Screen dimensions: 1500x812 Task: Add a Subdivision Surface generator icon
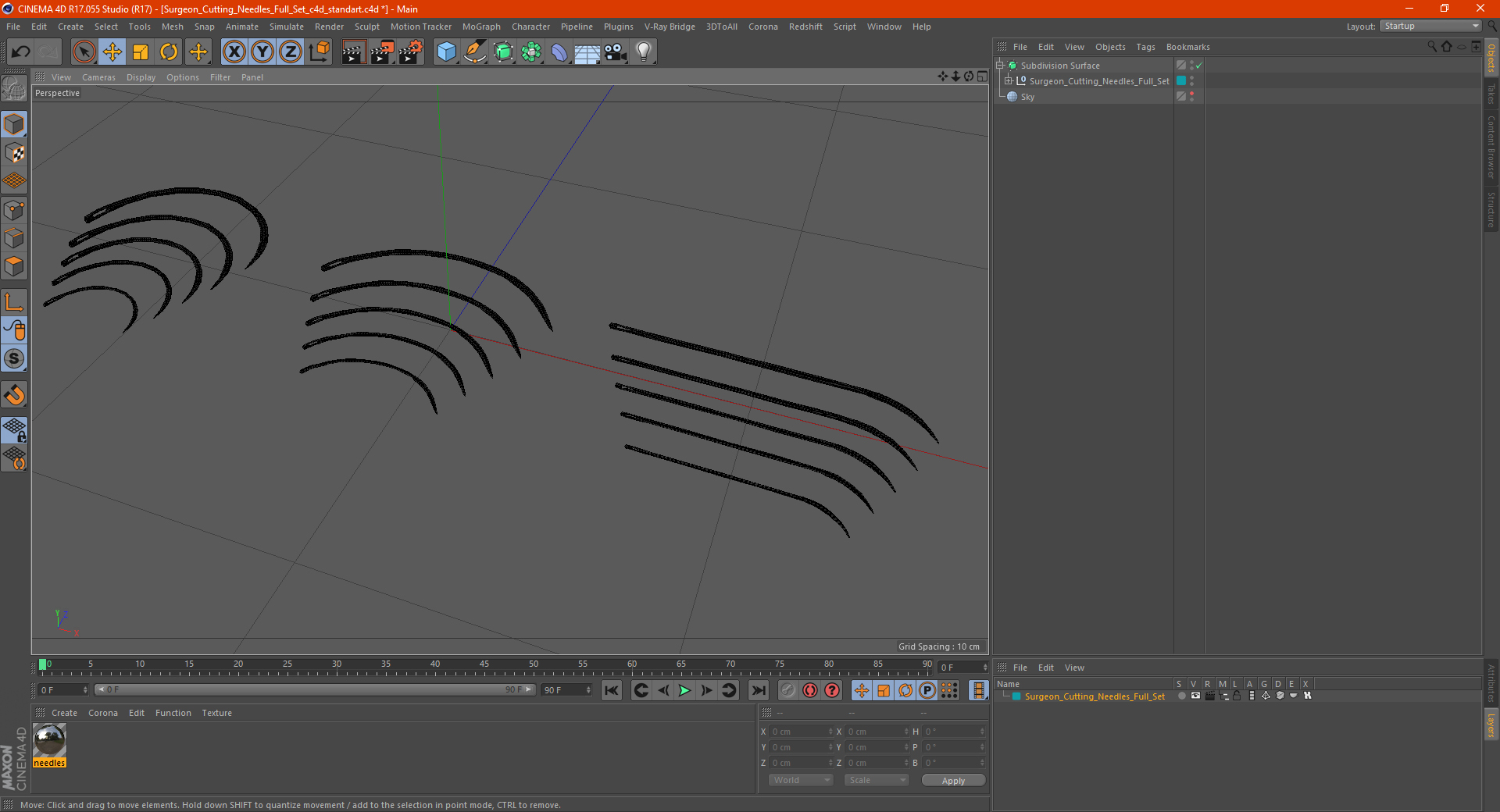pos(503,52)
